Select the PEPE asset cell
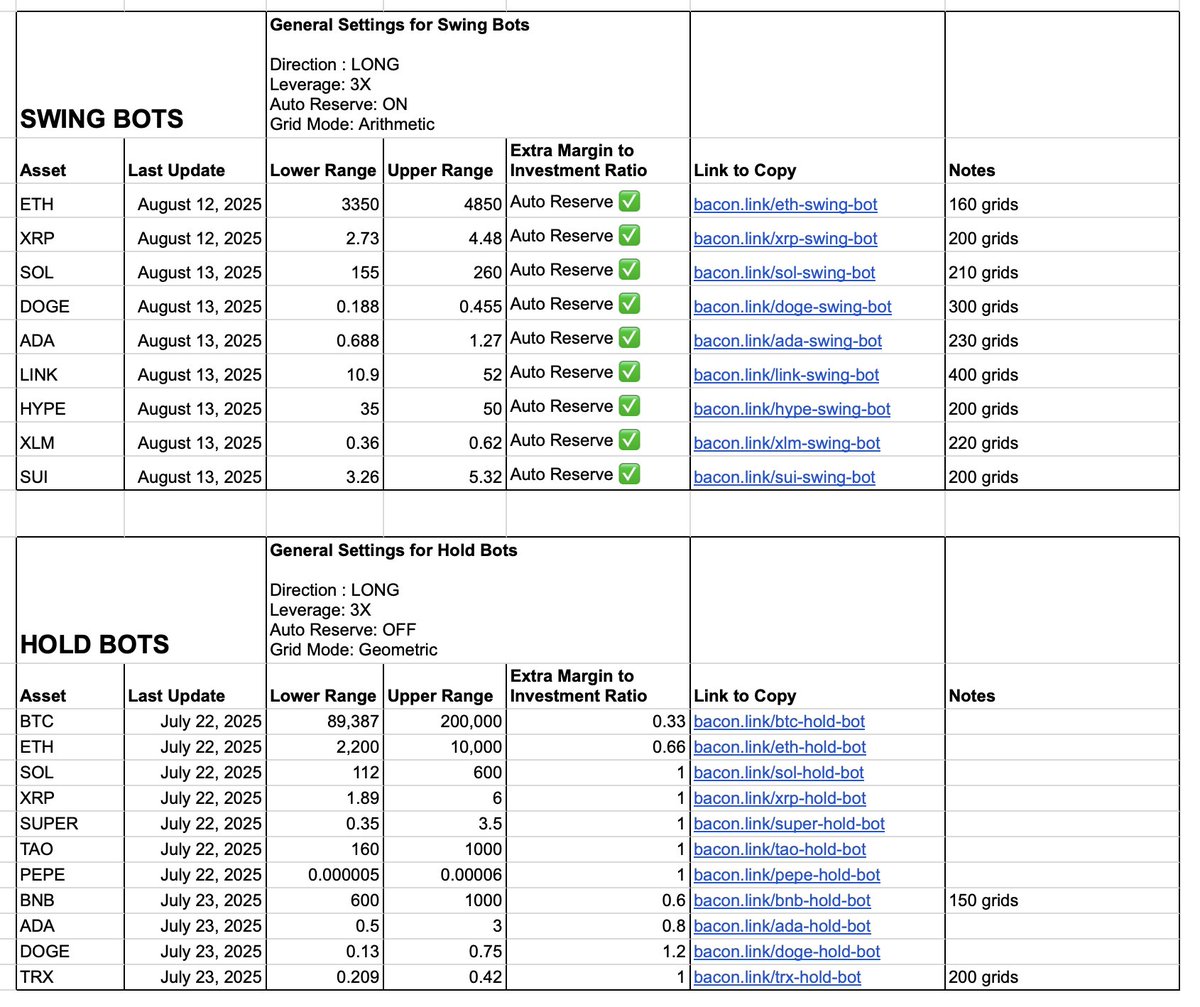 pos(70,875)
